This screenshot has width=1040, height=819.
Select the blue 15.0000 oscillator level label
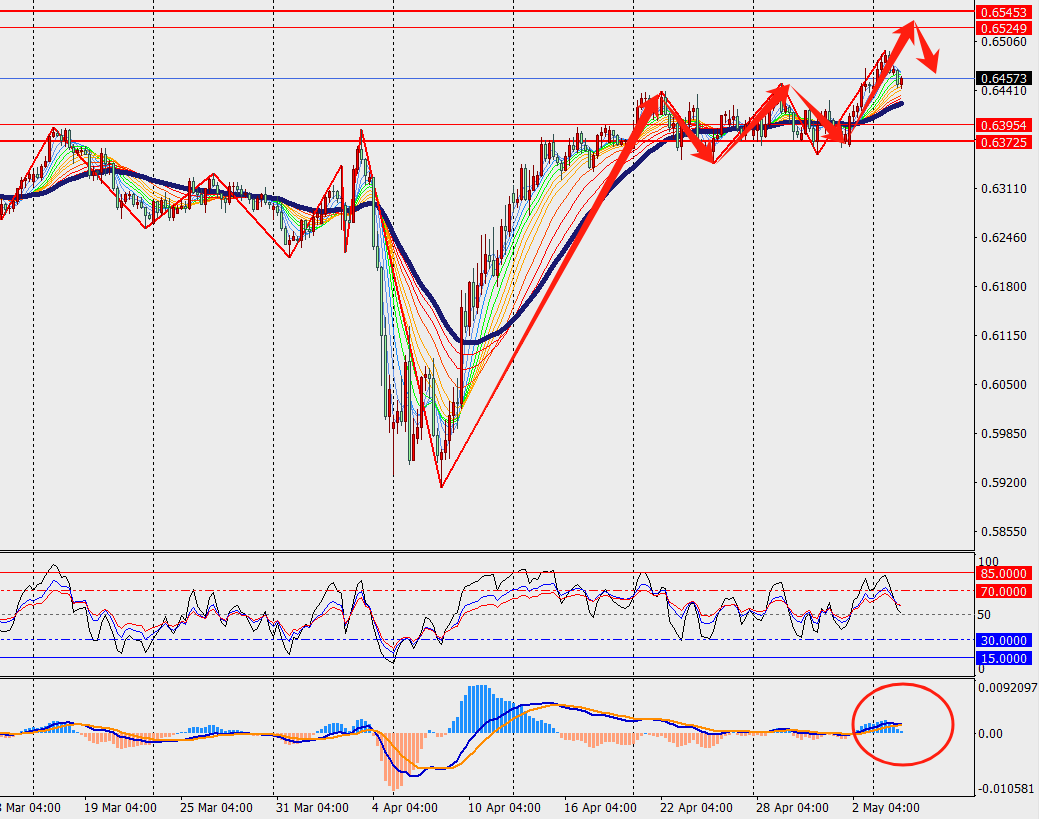tap(1004, 659)
